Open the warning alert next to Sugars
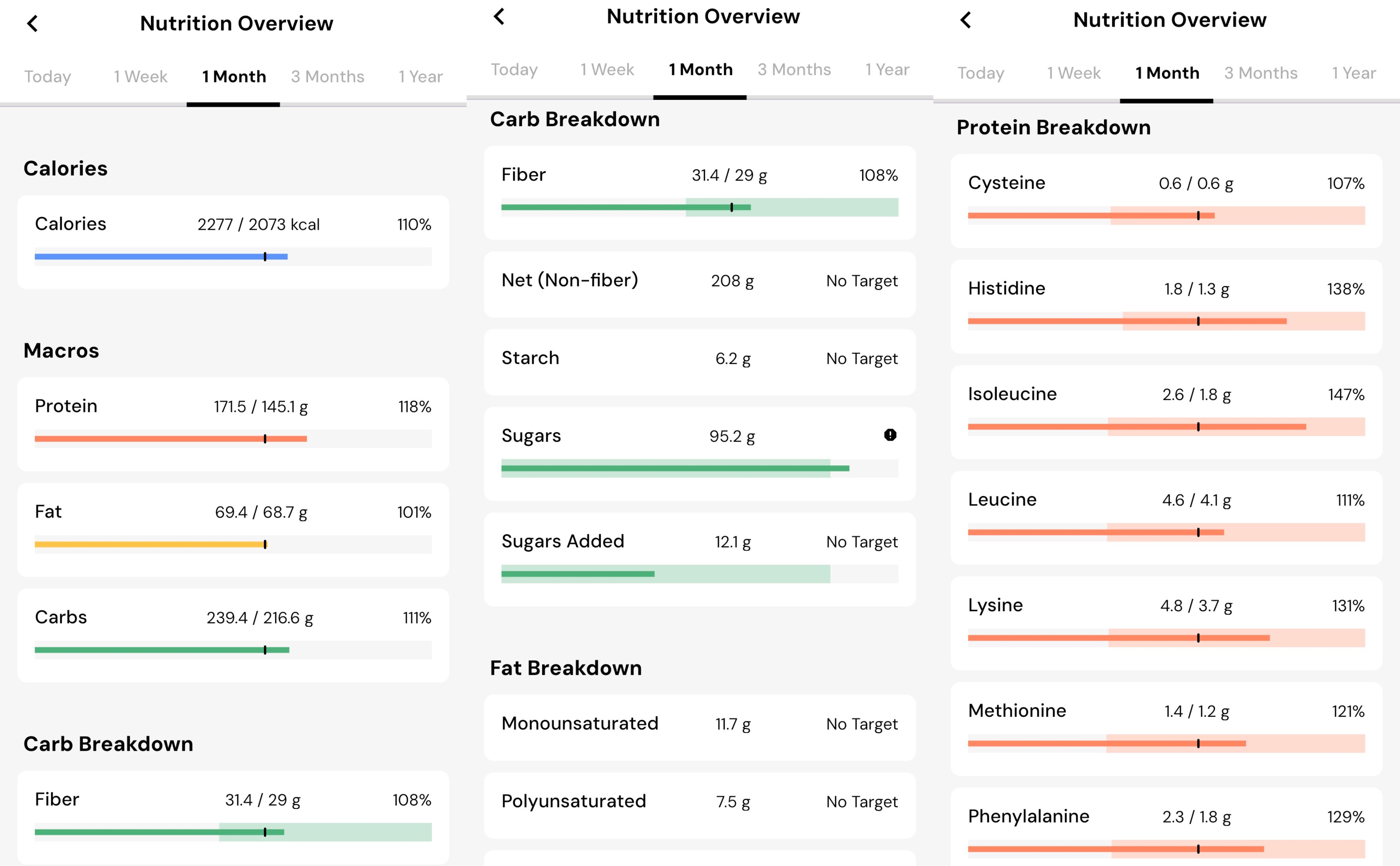This screenshot has height=866, width=1400. [890, 435]
